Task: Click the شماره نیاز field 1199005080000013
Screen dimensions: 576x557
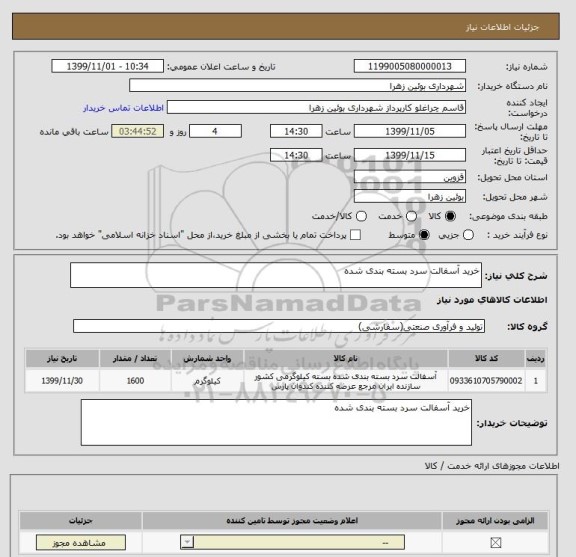Action: 410,67
